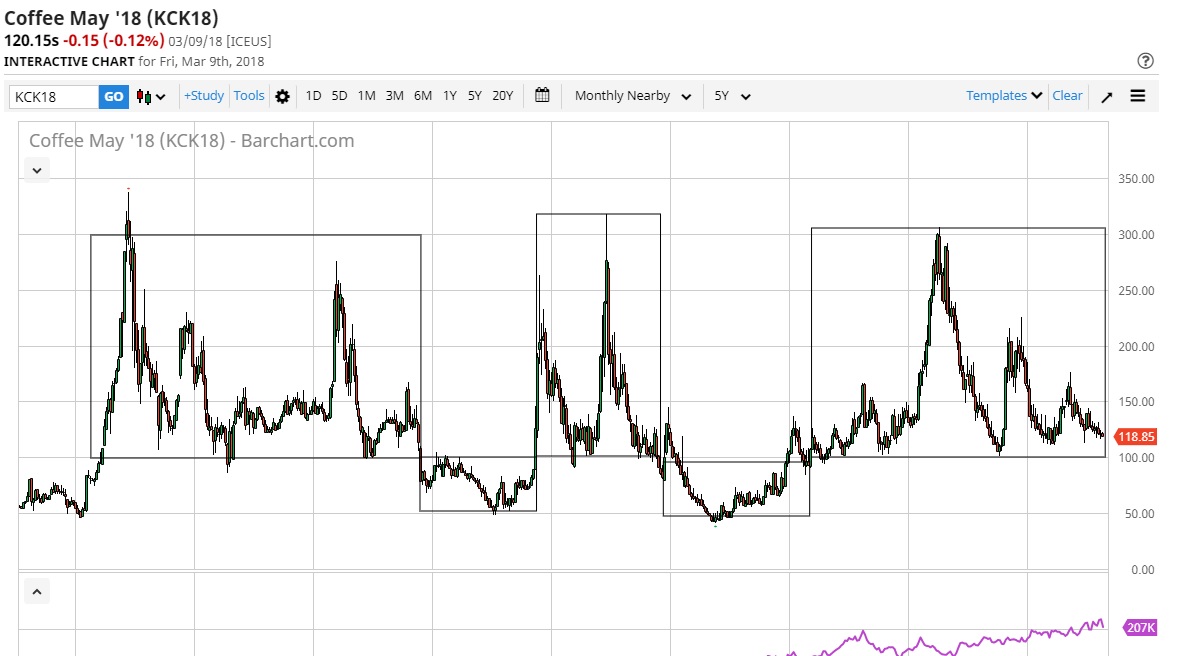Click the Coffee May '18 (KCK18) page title
This screenshot has height=656, width=1177.
pyautogui.click(x=111, y=18)
